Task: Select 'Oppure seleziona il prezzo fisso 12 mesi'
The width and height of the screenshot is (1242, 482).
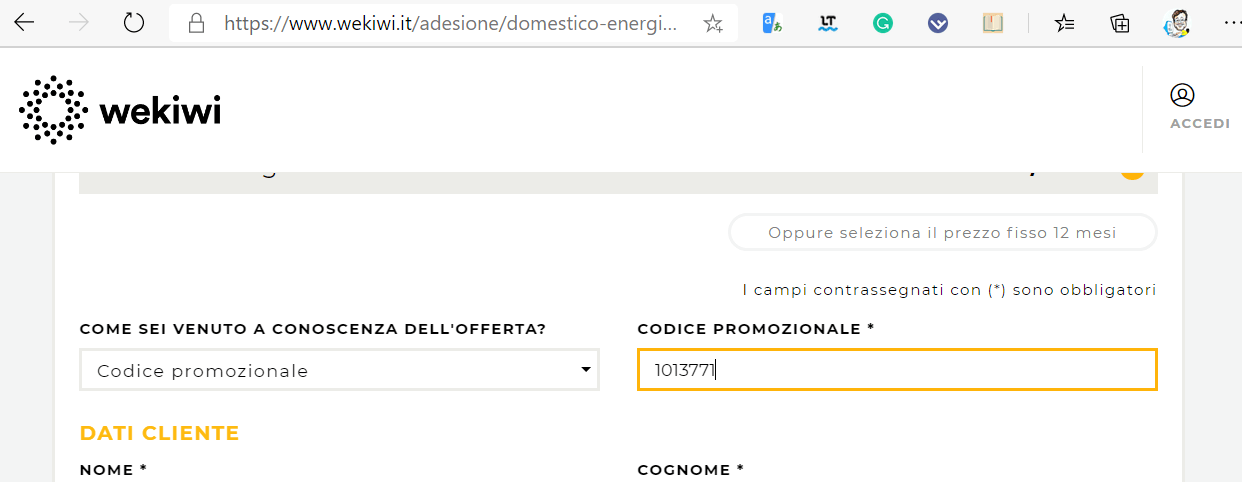Action: [942, 233]
